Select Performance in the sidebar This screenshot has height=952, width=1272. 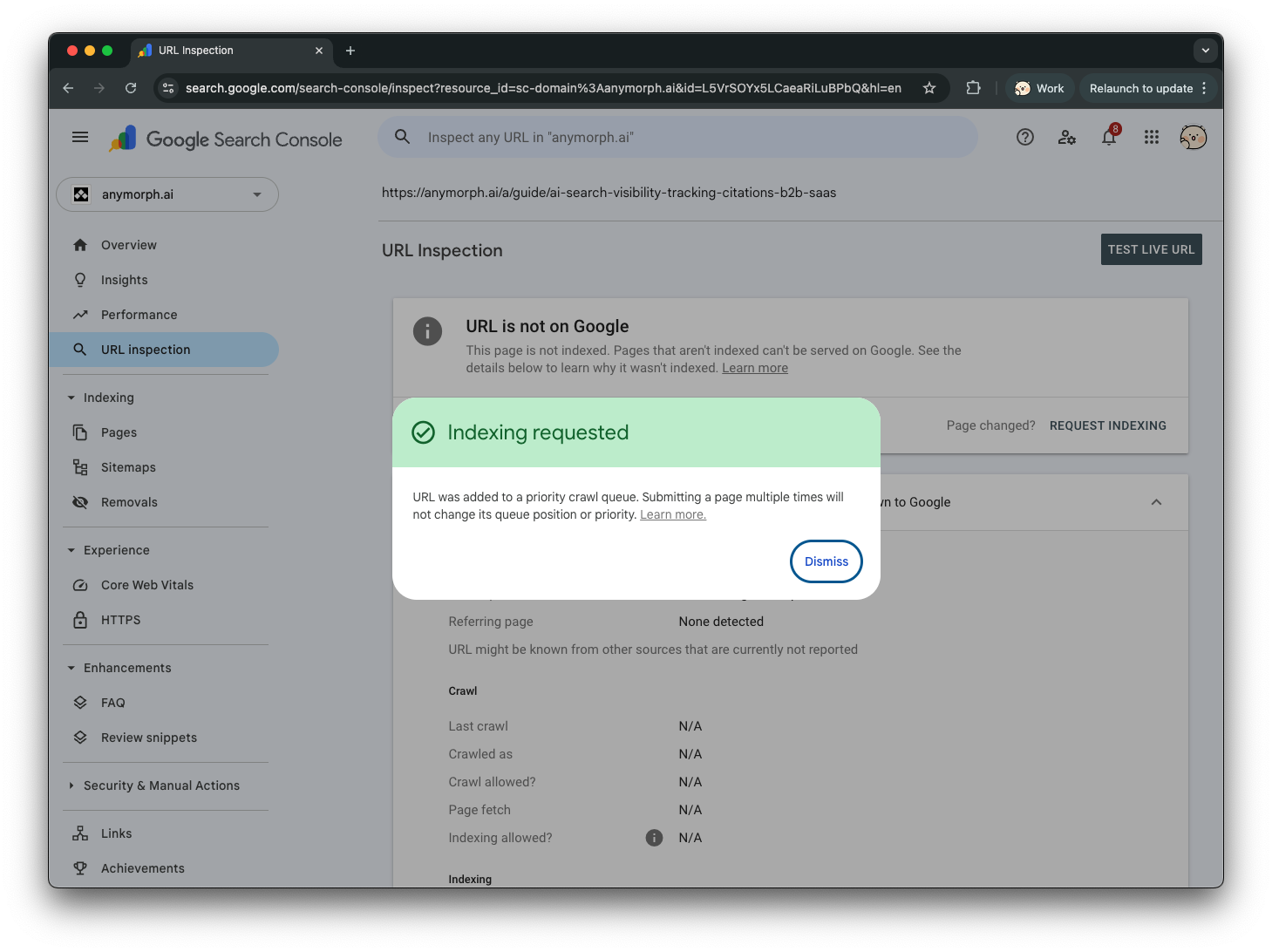click(138, 314)
